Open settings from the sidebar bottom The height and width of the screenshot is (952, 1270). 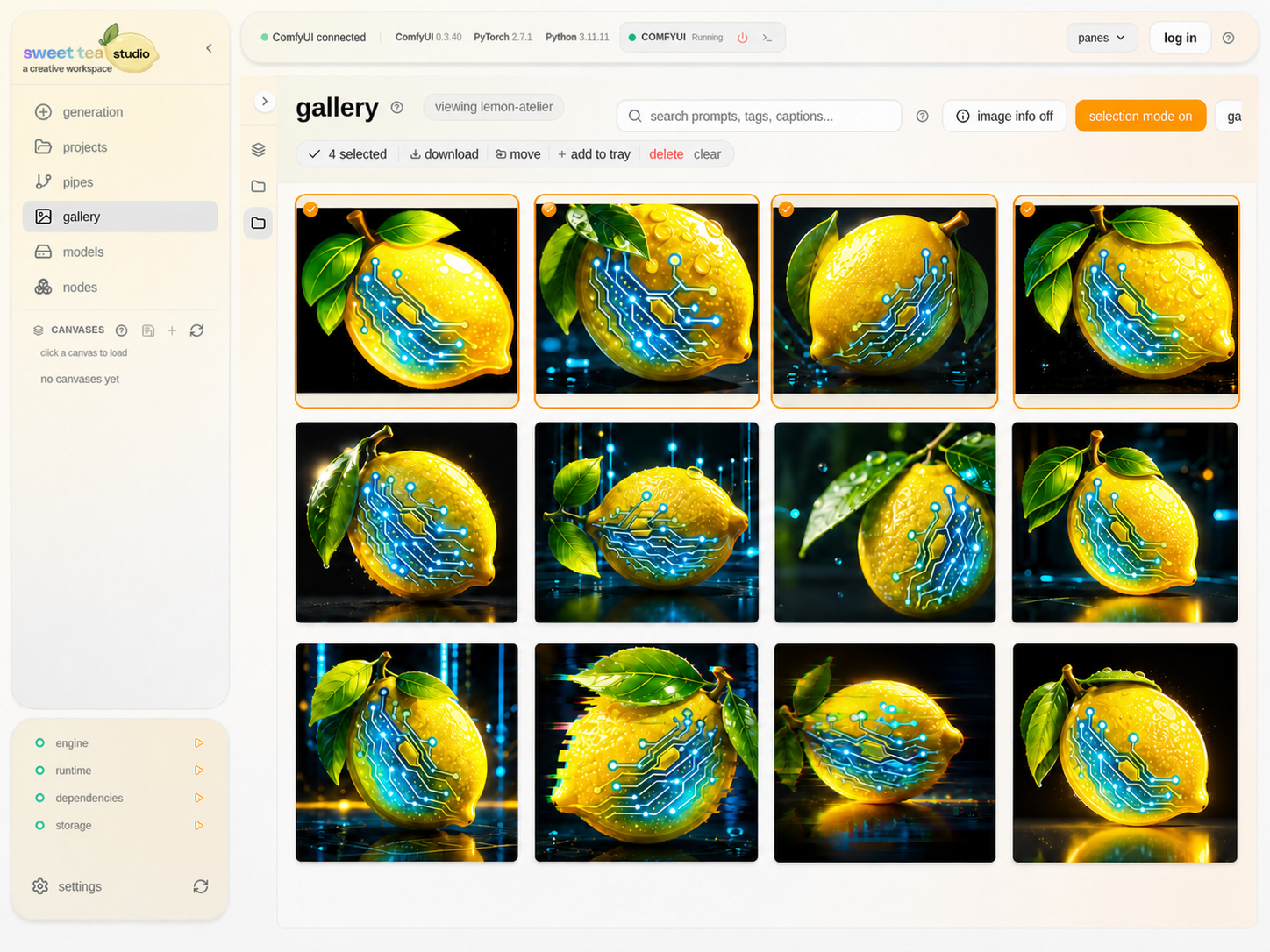click(x=68, y=886)
